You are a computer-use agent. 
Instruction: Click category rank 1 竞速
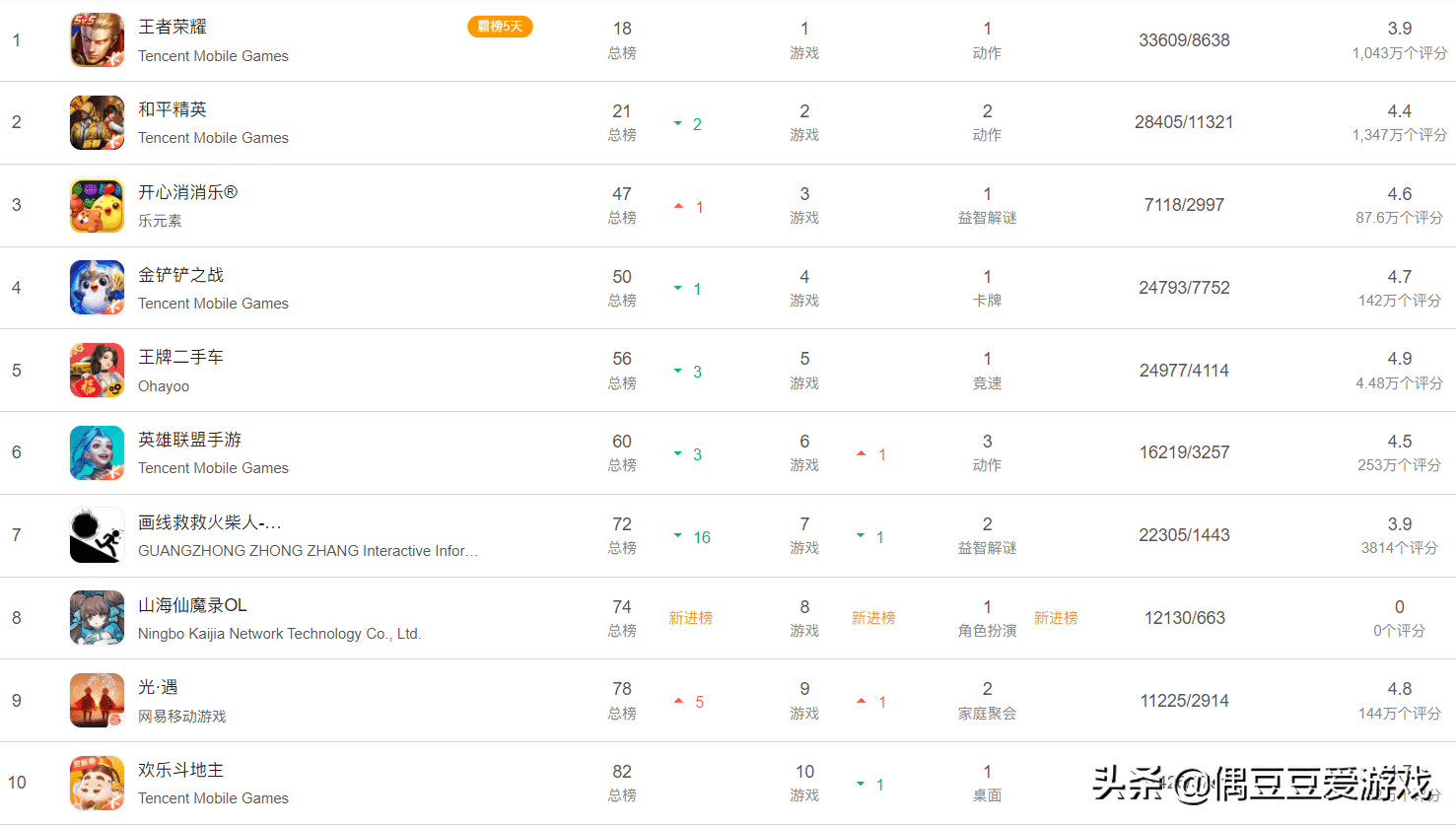pyautogui.click(x=987, y=371)
